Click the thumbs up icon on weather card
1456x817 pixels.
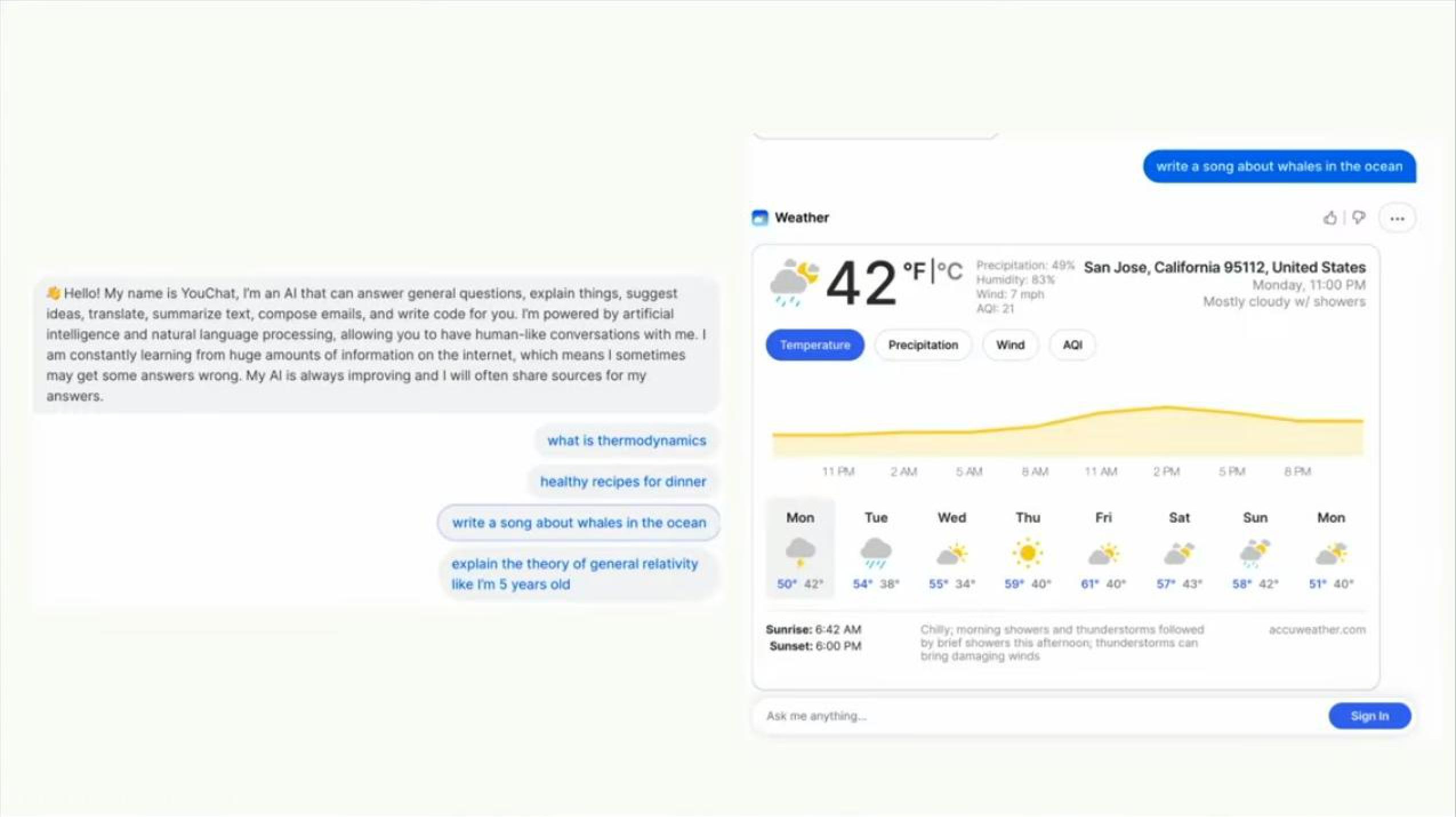click(1330, 218)
